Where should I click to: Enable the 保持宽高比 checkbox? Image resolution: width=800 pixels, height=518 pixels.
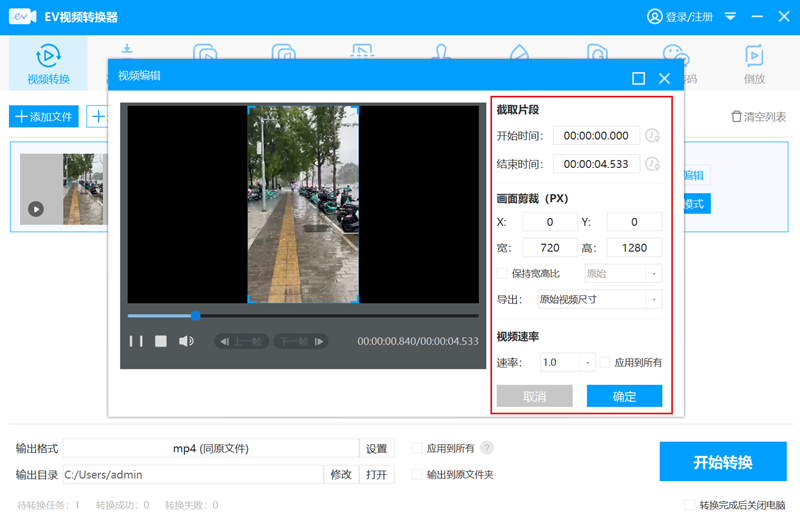[502, 274]
